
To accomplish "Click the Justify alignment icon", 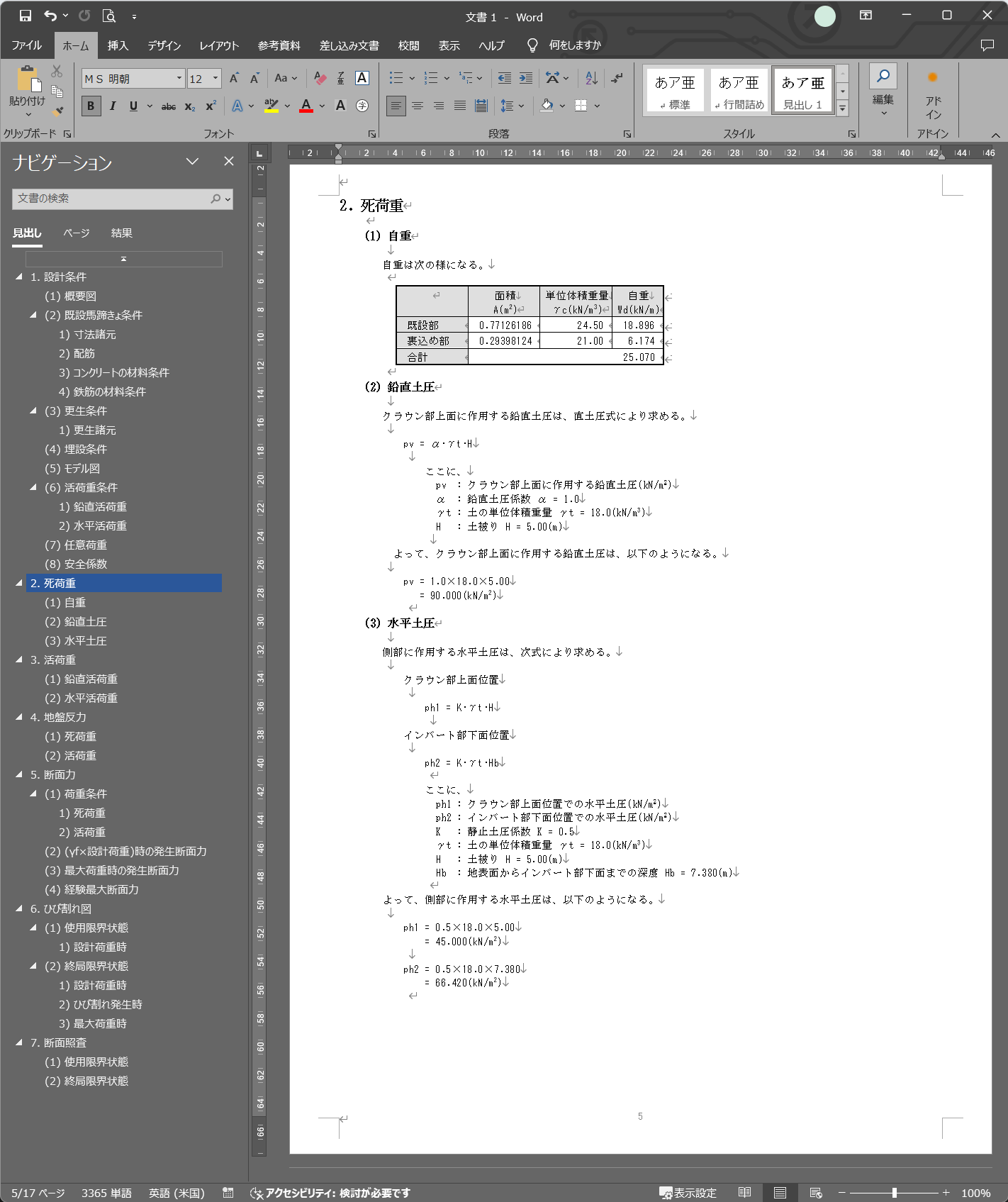I will point(460,106).
